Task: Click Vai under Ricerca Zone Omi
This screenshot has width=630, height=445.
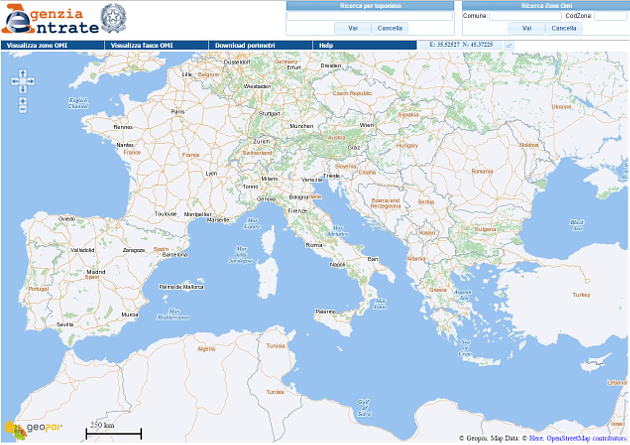Action: click(x=527, y=28)
